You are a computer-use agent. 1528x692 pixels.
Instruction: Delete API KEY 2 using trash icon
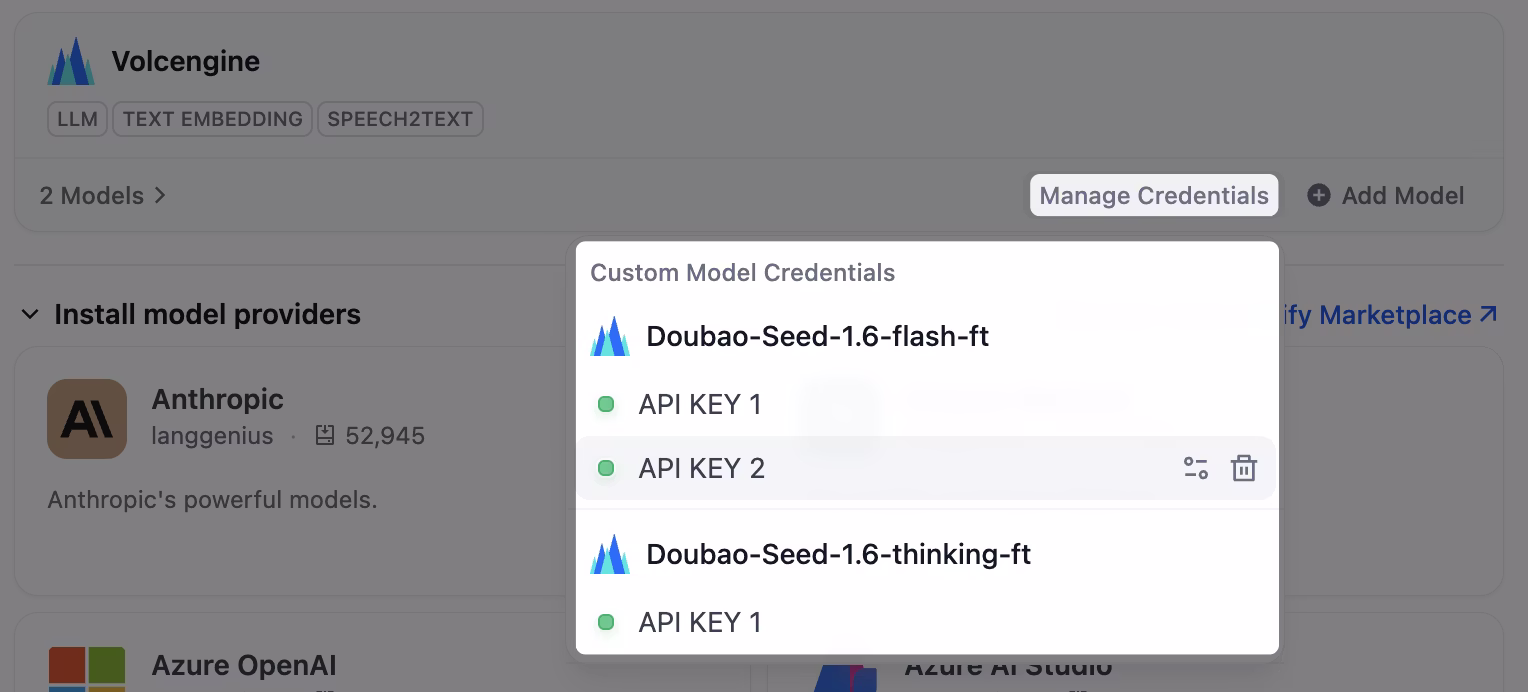pyautogui.click(x=1243, y=468)
